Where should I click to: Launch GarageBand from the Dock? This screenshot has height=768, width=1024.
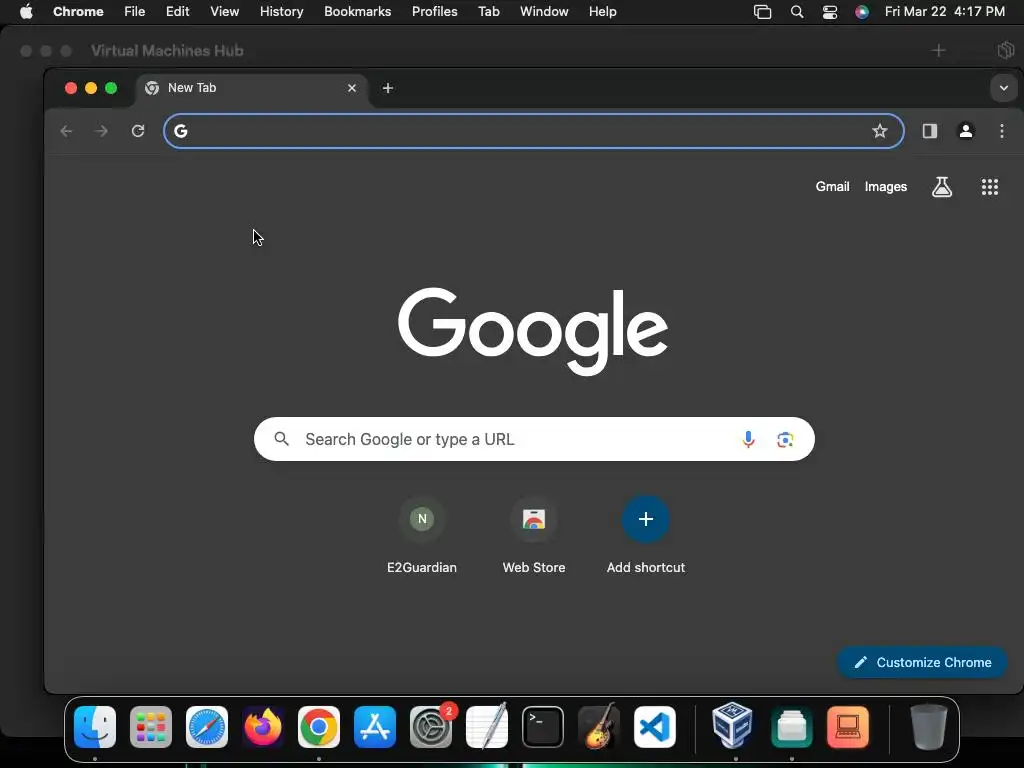(x=599, y=726)
